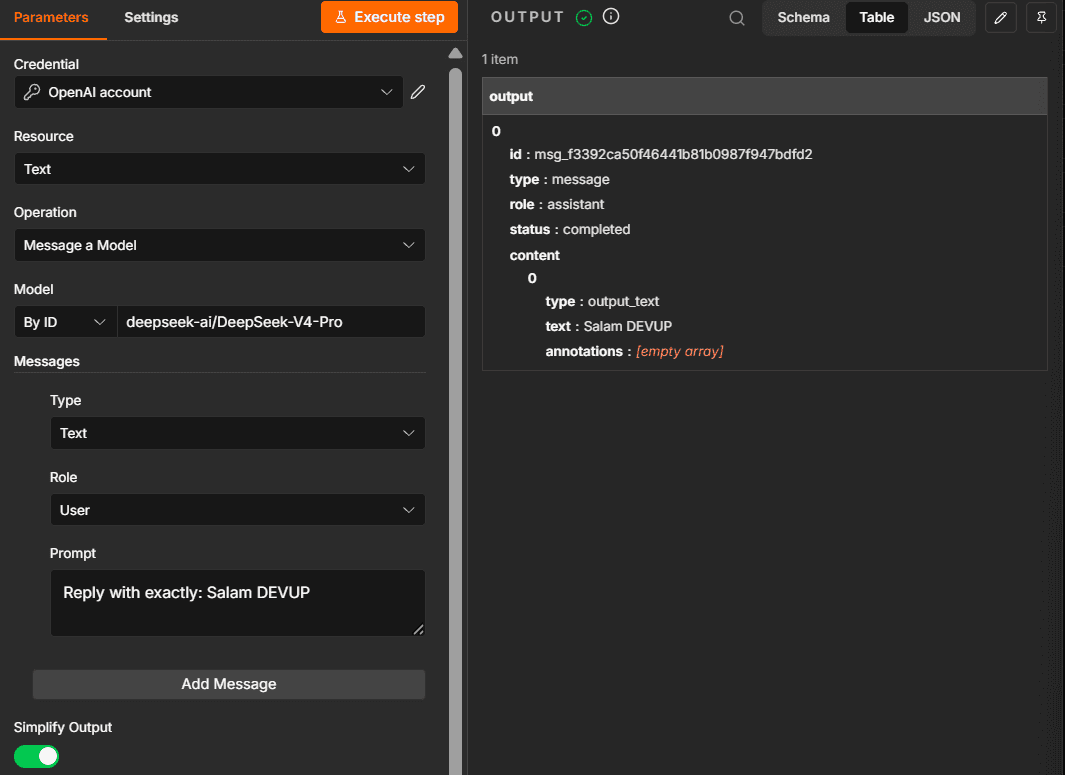Switch output view to JSON
Screen dimensions: 1065x775
[941, 18]
